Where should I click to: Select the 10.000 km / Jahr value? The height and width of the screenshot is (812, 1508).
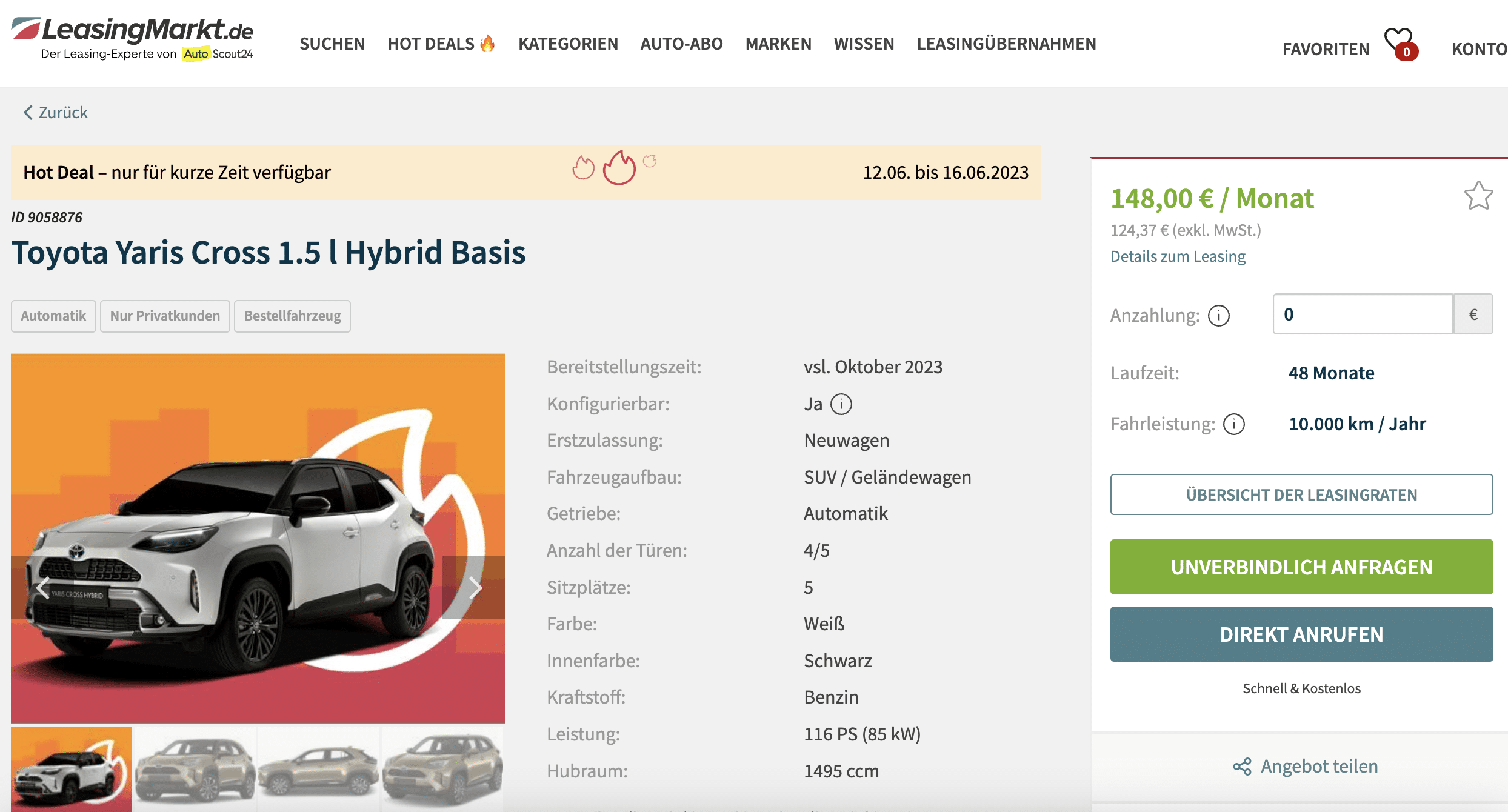[x=1357, y=424]
